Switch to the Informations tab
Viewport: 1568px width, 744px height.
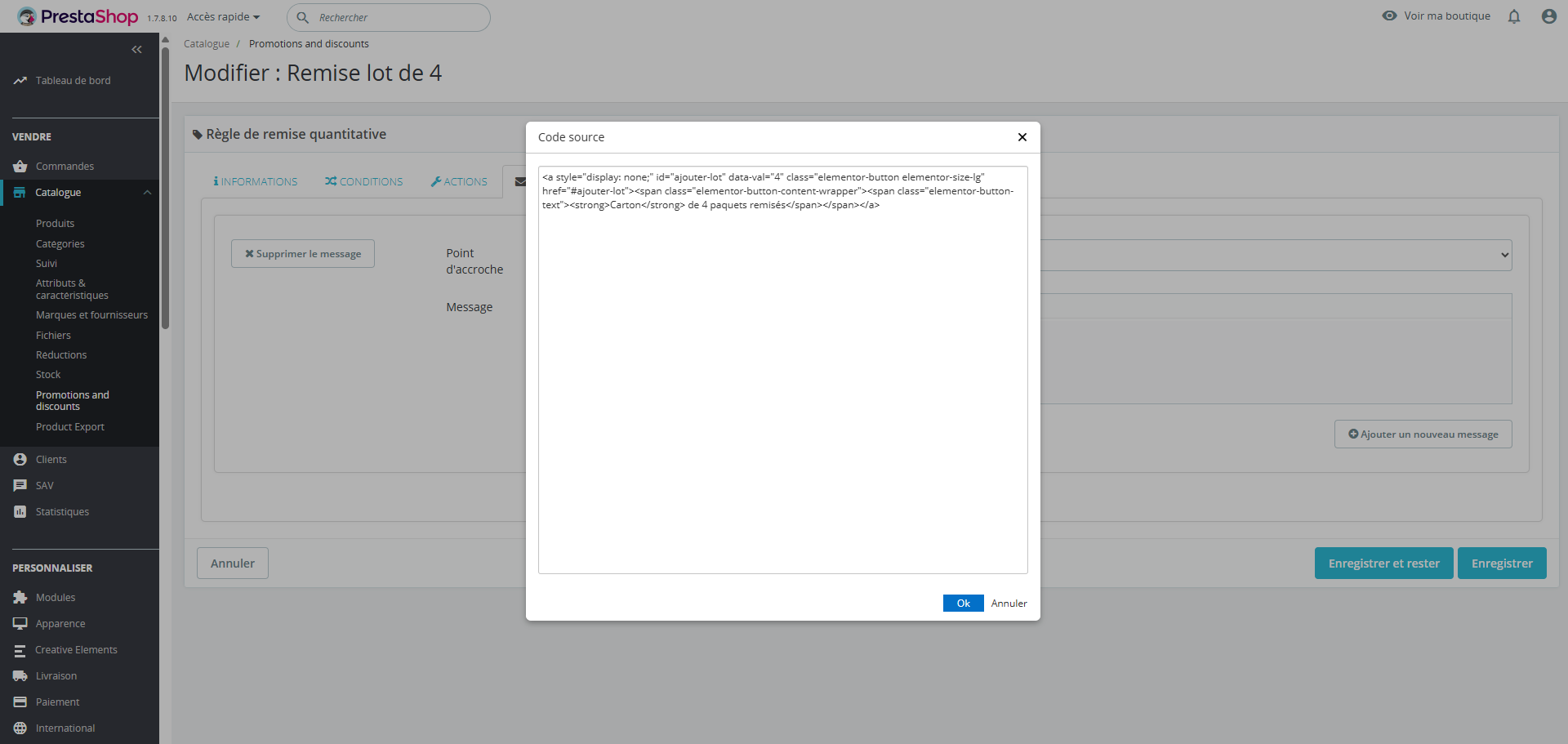click(256, 182)
